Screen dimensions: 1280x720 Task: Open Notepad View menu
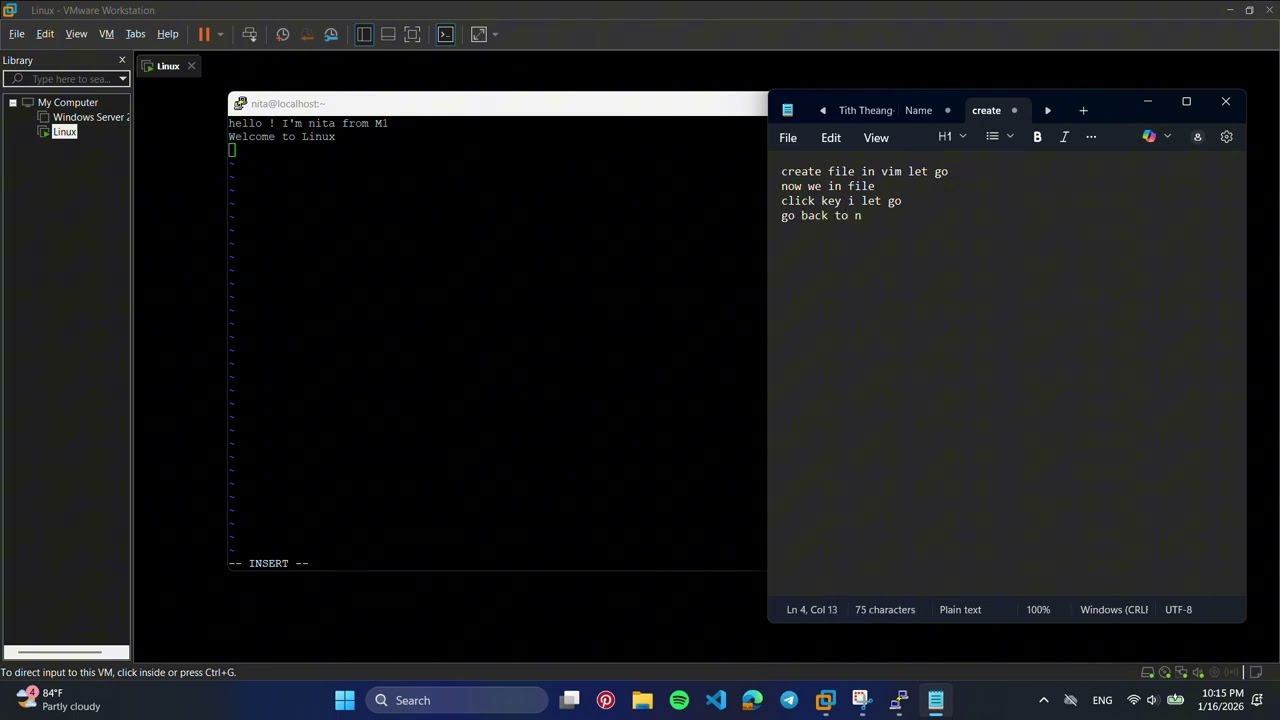876,137
